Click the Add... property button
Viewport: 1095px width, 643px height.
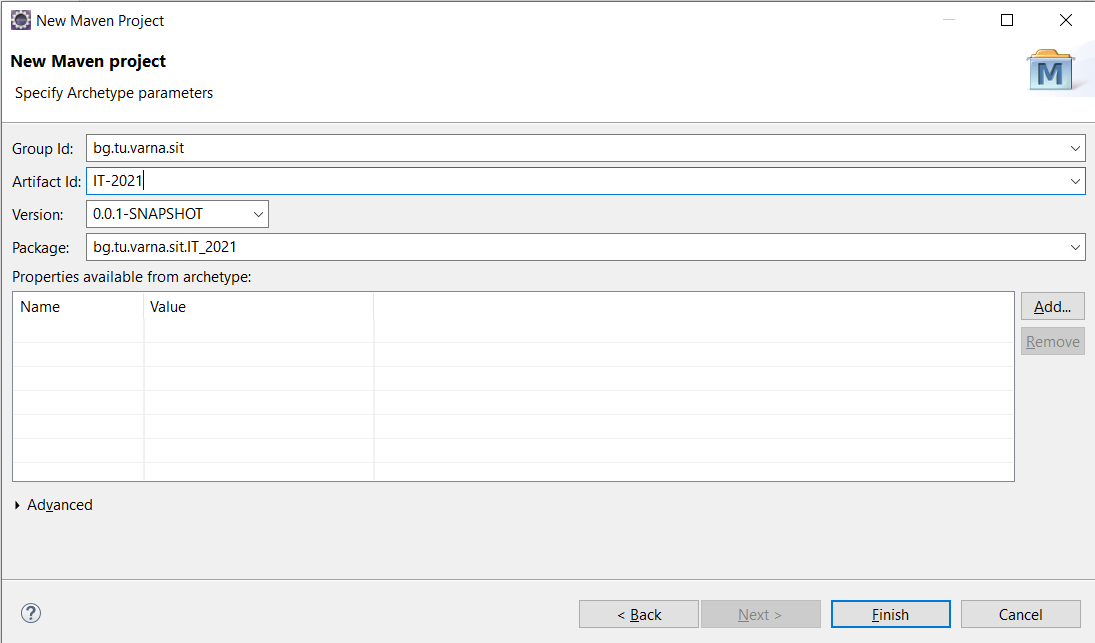point(1052,306)
